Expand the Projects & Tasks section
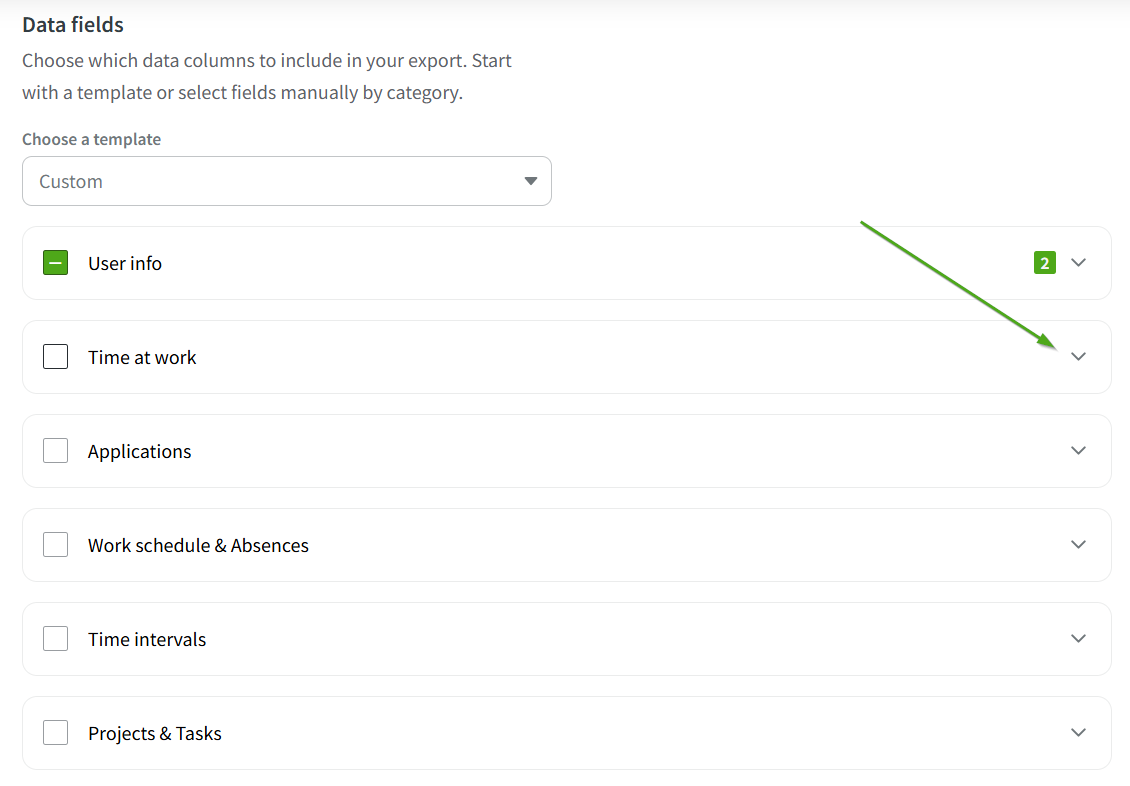This screenshot has height=786, width=1130. tap(1079, 732)
